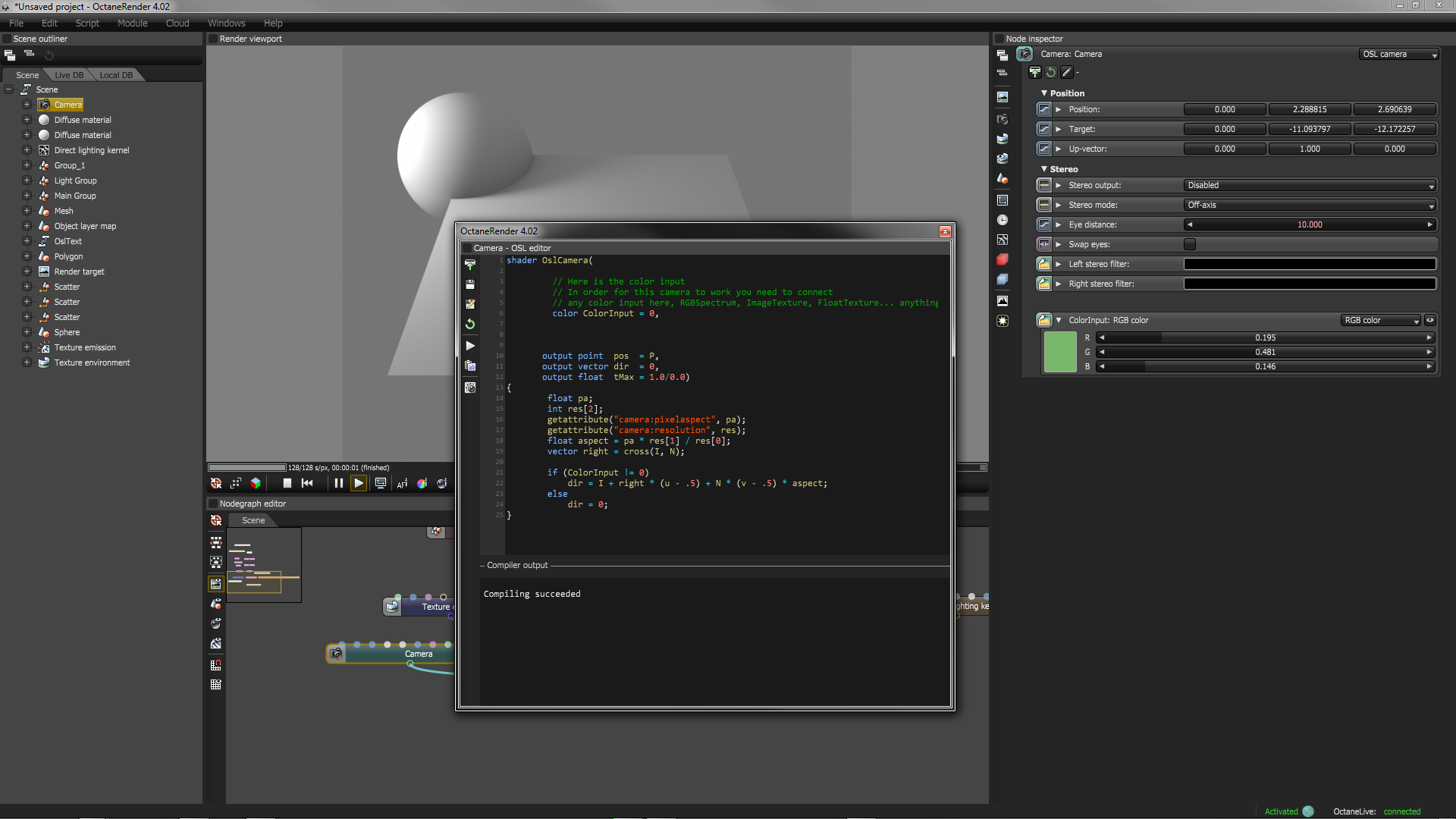The width and height of the screenshot is (1456, 819).
Task: Click the compile play icon in OSL editor
Action: tap(470, 346)
